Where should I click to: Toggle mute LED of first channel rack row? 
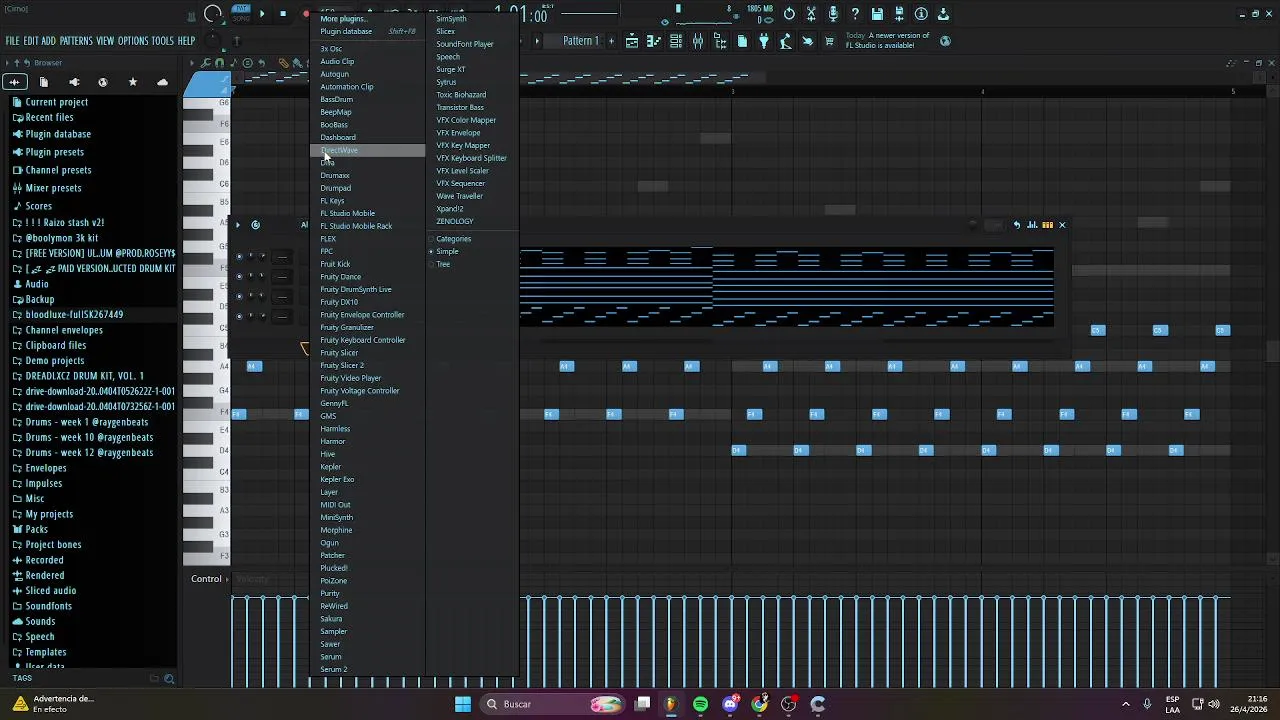[238, 257]
